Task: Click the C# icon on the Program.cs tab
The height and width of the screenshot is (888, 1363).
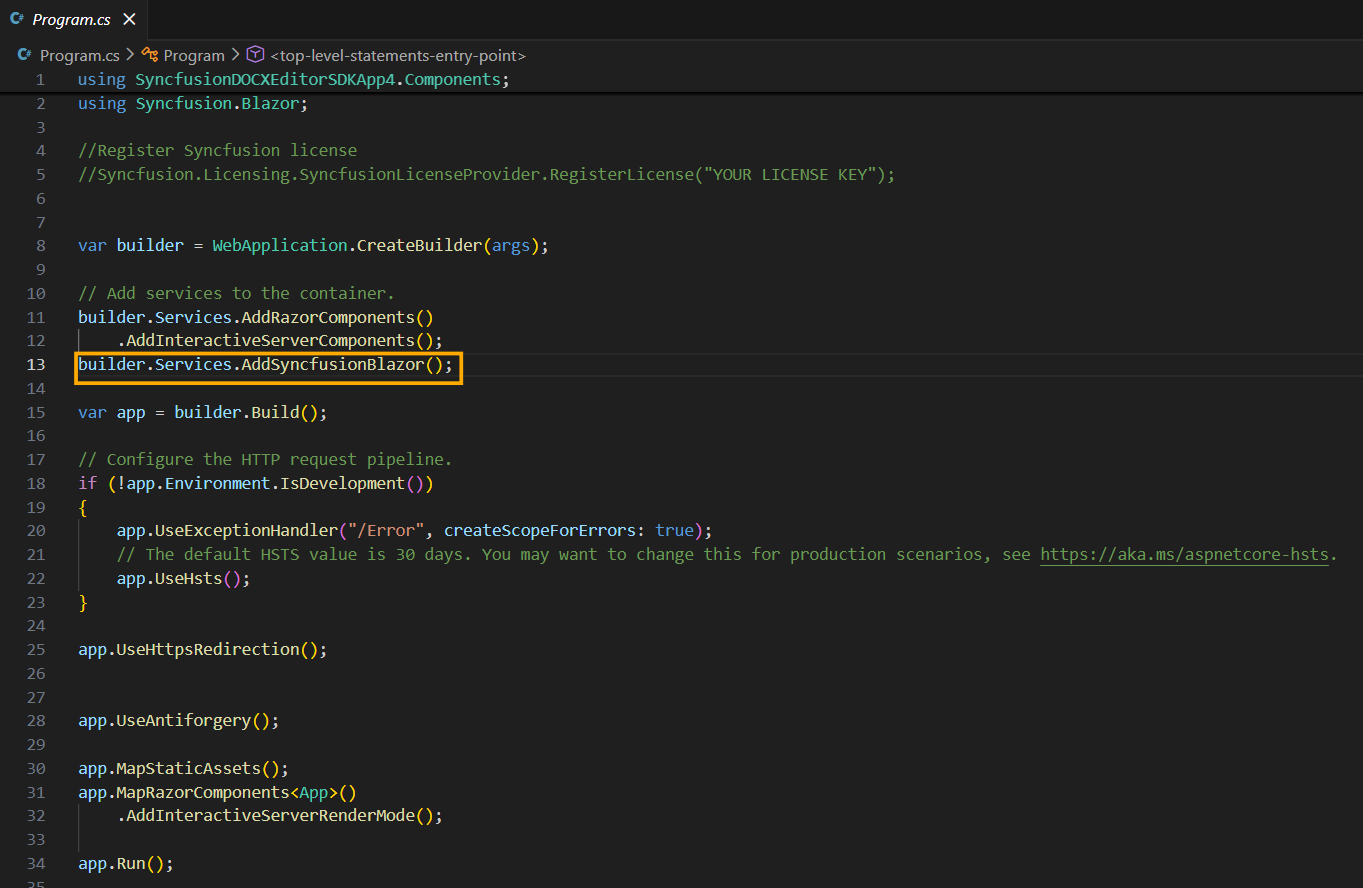Action: (20, 18)
